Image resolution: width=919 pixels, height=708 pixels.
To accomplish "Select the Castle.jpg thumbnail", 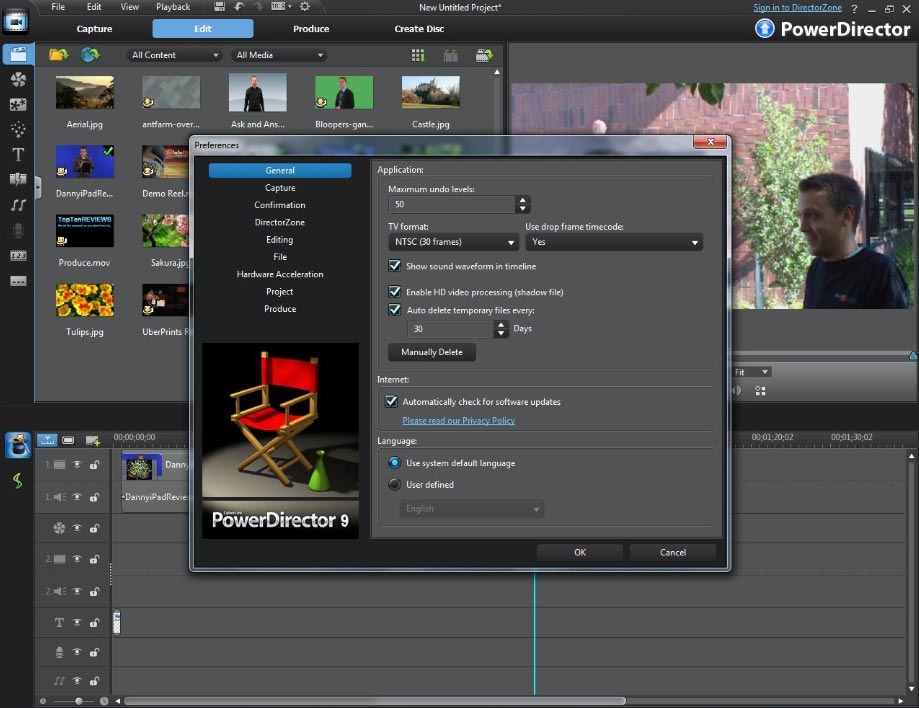I will 431,92.
